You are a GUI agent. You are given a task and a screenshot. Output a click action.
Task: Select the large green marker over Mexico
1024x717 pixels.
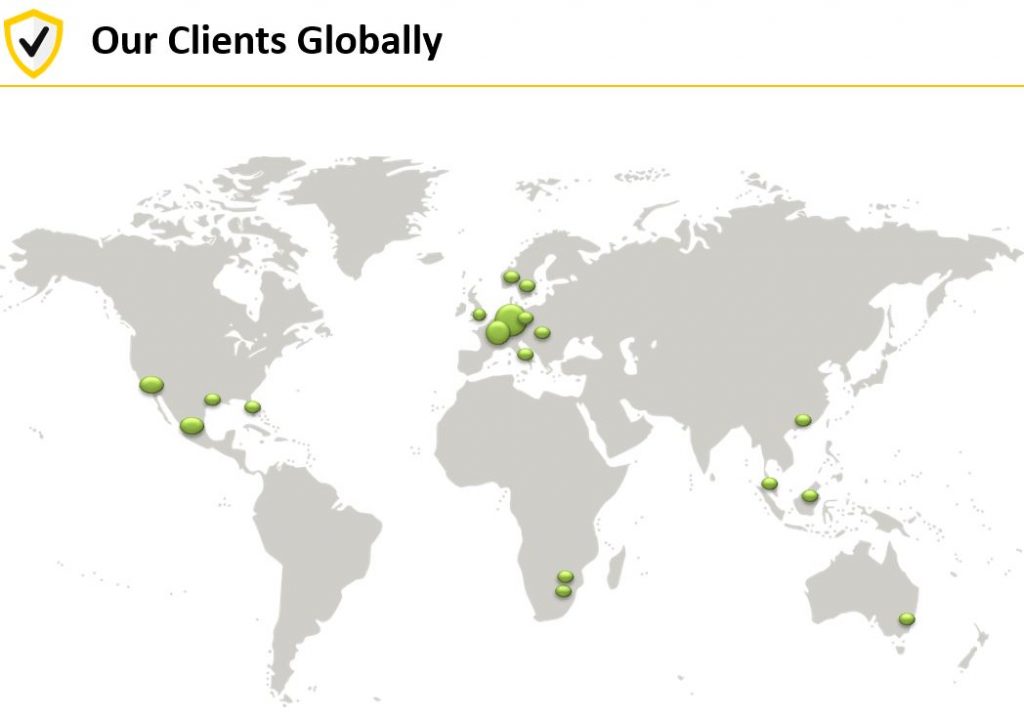coord(192,426)
